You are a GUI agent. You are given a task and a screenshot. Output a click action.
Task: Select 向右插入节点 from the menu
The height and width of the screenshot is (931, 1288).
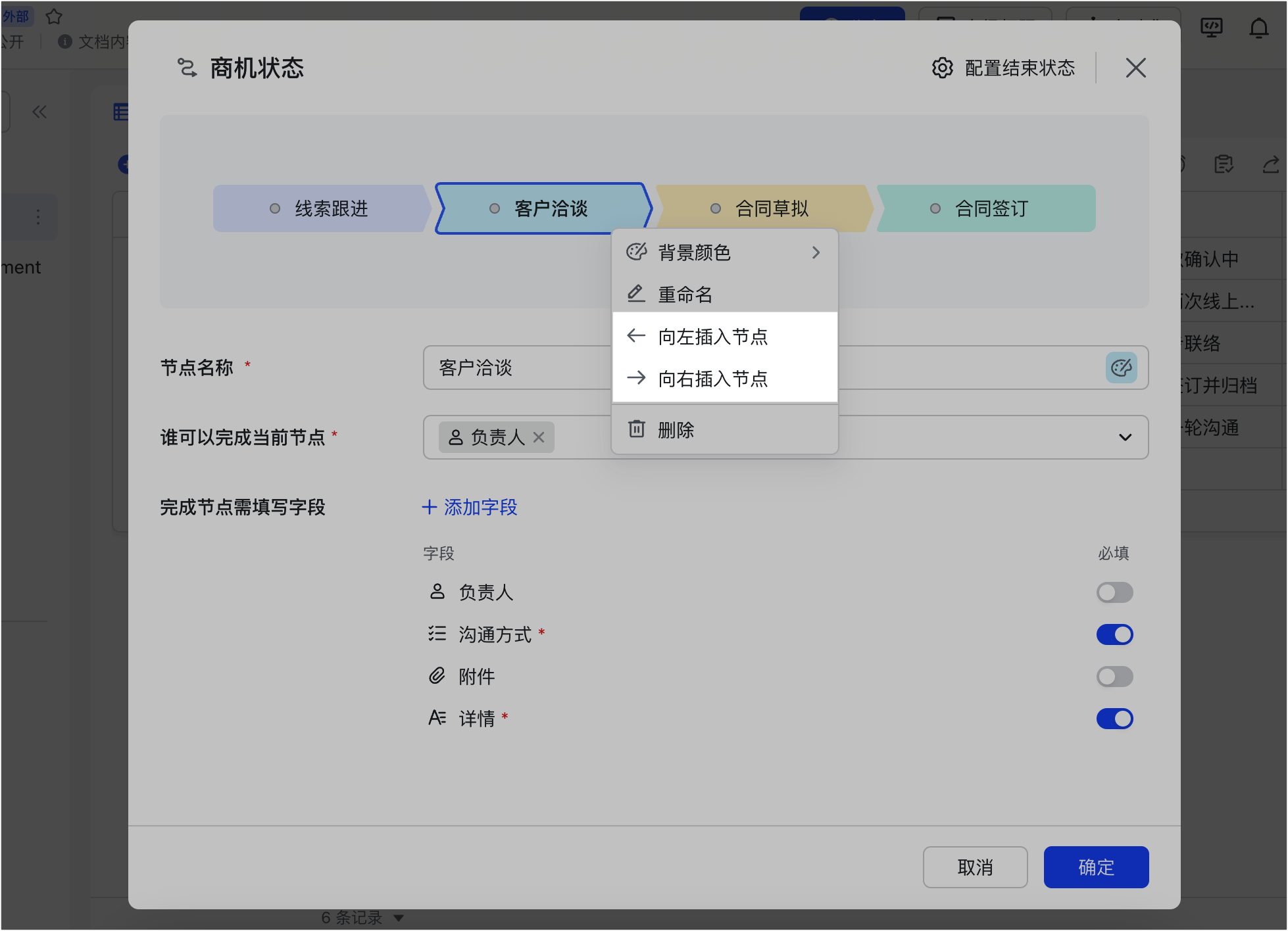point(714,378)
